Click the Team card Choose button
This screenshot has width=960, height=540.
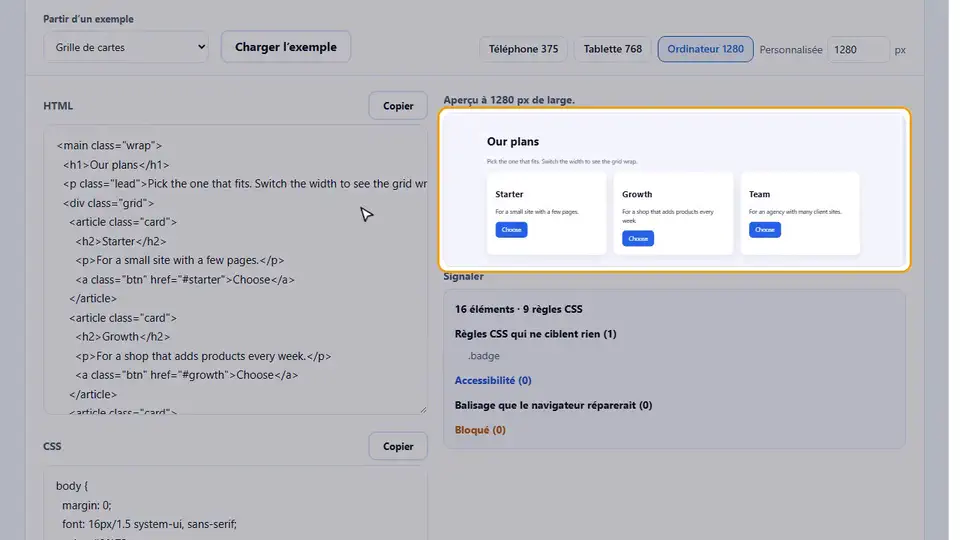(765, 230)
